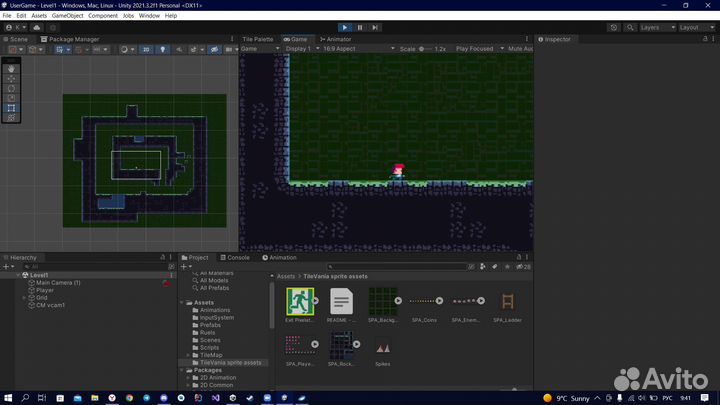Switch to the Tile Palette tab
This screenshot has height=405, width=720.
[x=258, y=39]
